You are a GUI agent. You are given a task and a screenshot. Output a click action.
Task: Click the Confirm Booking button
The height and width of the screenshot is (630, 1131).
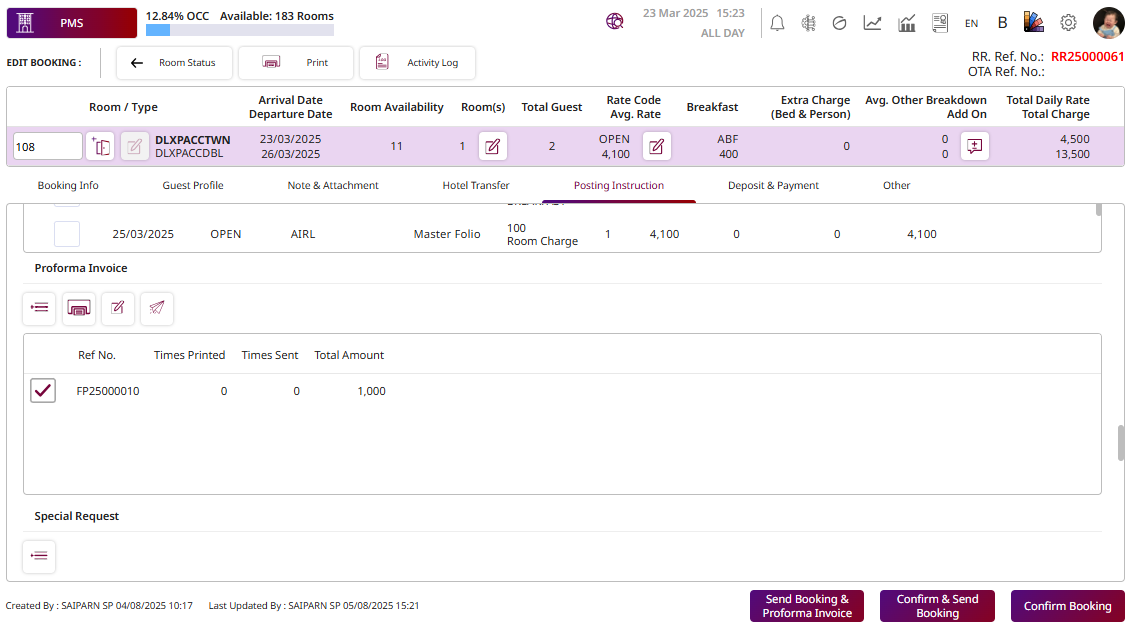coord(1067,606)
